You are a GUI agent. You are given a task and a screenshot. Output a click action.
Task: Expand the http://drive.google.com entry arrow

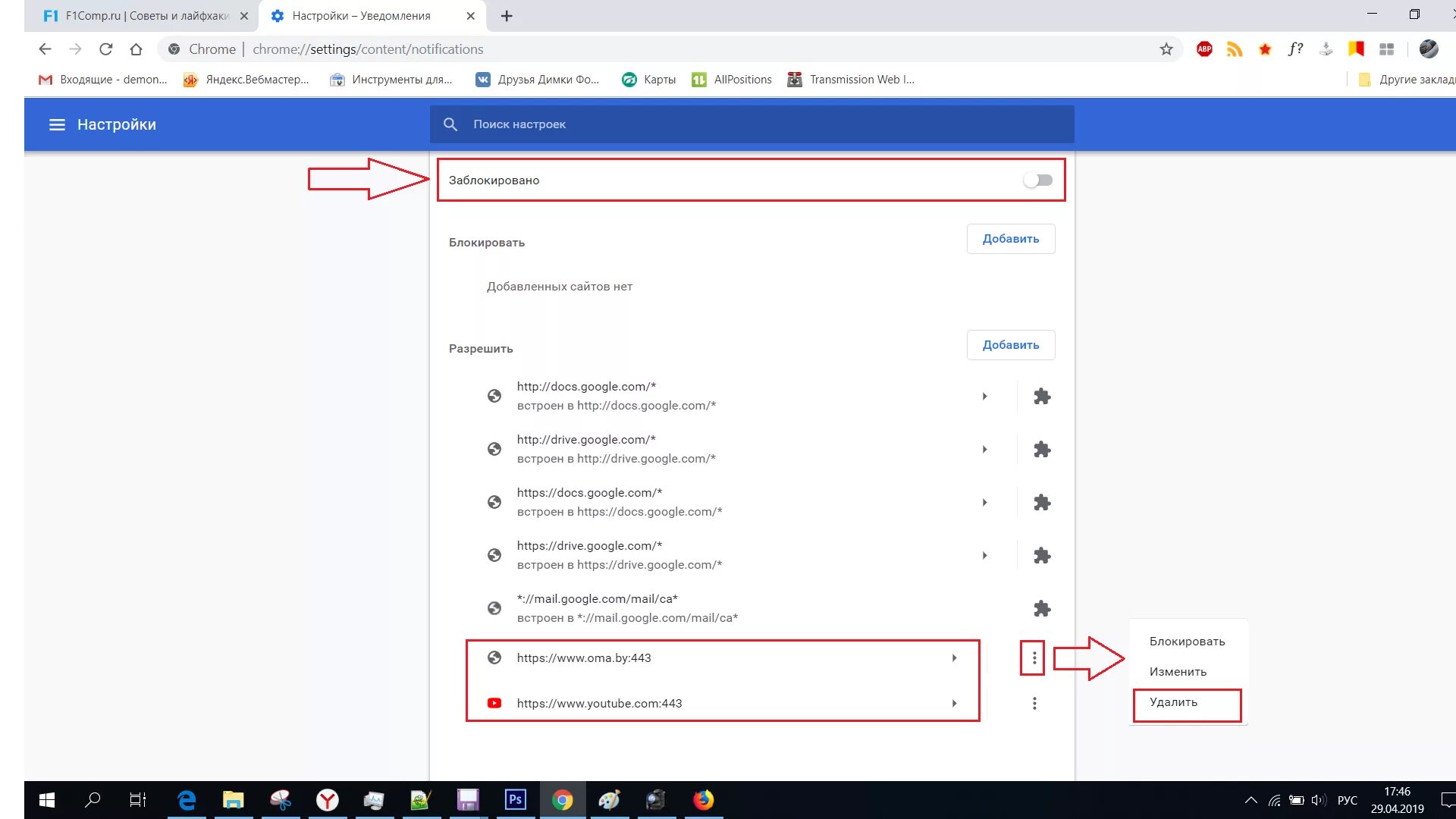coord(984,450)
